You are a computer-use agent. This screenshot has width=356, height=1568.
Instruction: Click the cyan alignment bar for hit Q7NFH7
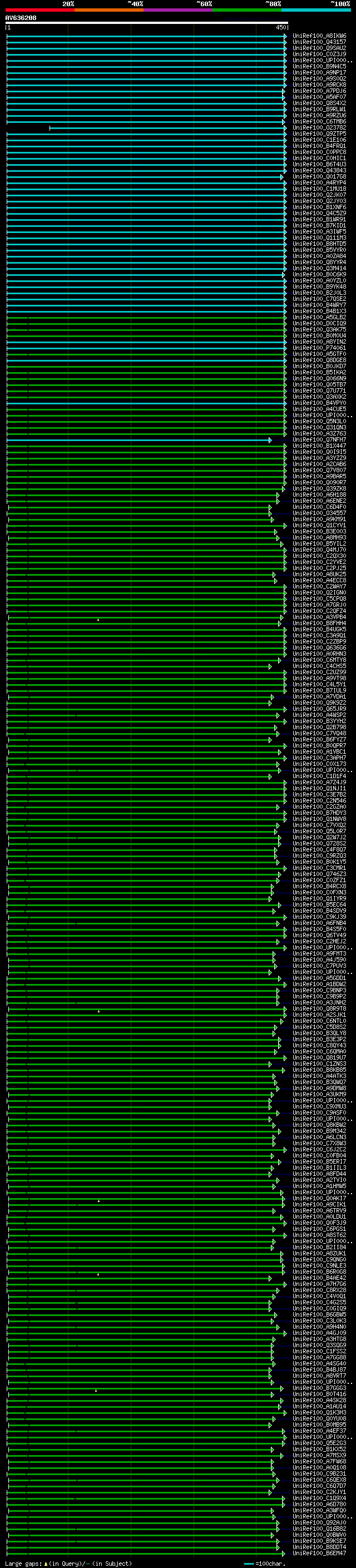[139, 440]
